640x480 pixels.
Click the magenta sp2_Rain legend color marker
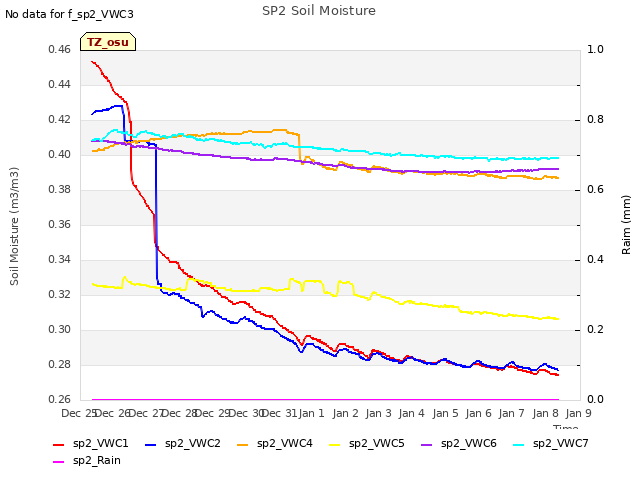59,462
